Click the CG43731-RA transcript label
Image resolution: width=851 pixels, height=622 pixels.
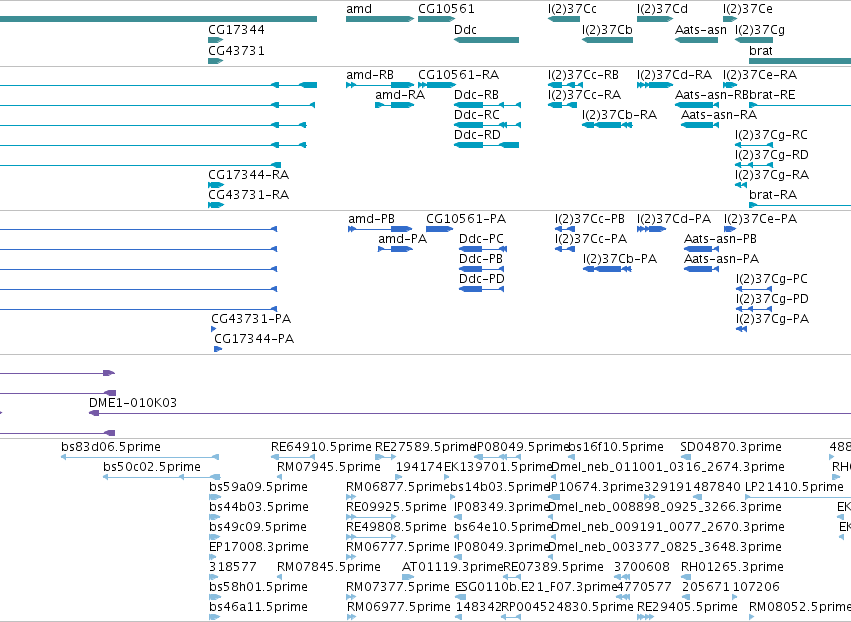pos(249,194)
